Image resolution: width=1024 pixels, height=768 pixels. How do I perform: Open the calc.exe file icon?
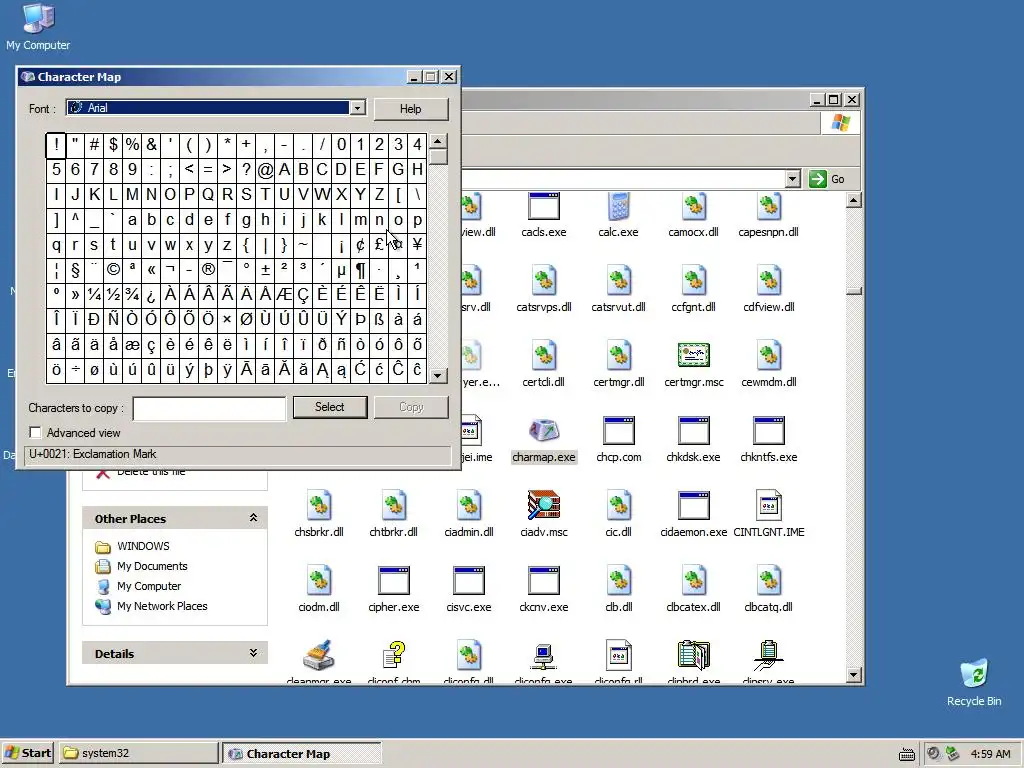618,206
